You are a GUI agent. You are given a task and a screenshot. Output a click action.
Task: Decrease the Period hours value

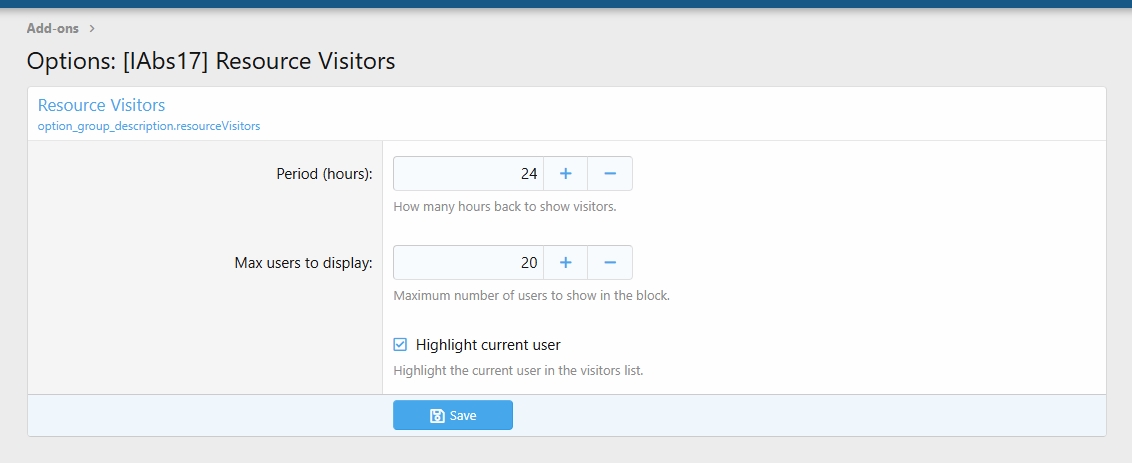coord(610,173)
